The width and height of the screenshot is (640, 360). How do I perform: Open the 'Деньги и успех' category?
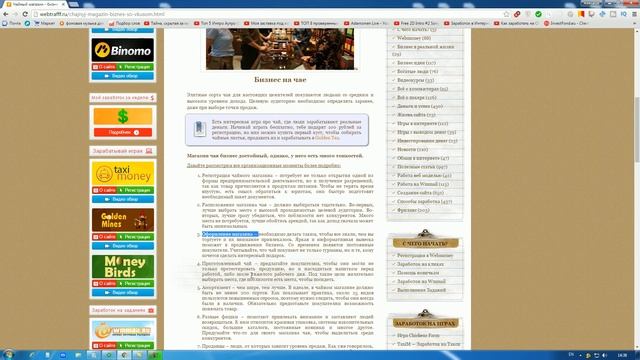(x=420, y=106)
